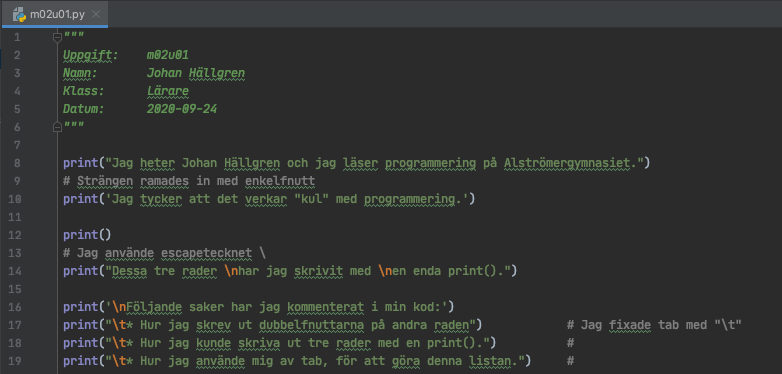The image size is (782, 374).
Task: Click "Alströmergymnasiet" in the line 8 string
Action: point(566,163)
